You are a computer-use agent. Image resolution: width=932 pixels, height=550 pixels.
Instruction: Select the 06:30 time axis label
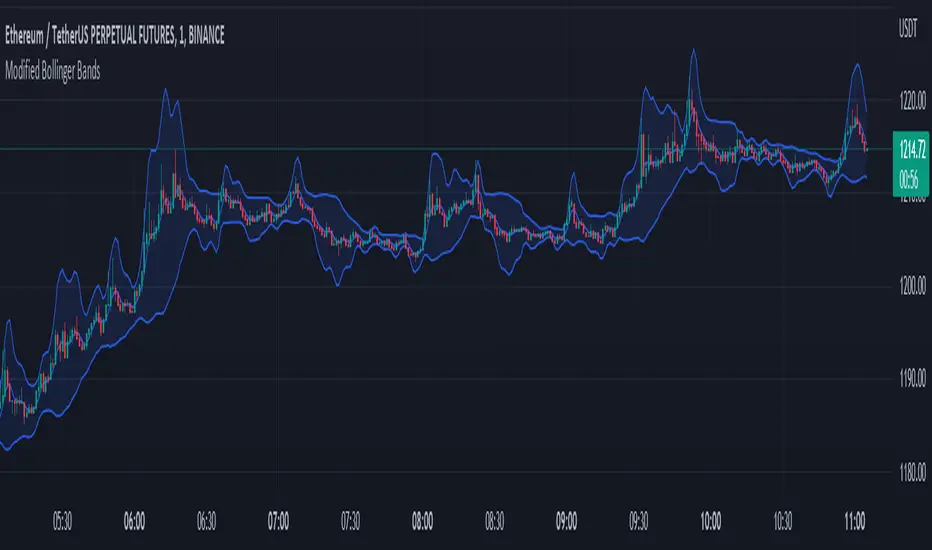pos(206,521)
